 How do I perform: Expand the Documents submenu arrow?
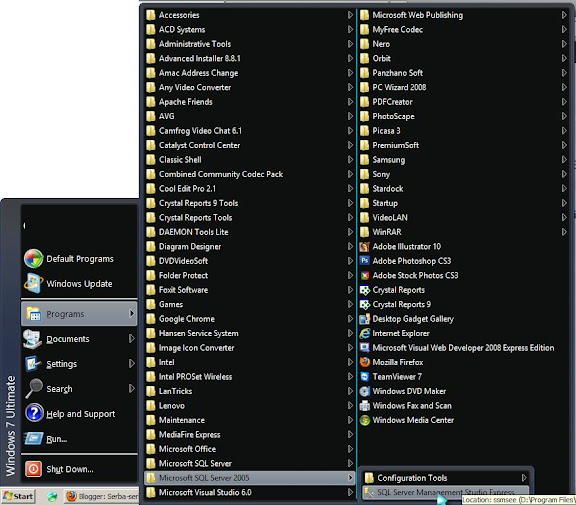(x=132, y=339)
